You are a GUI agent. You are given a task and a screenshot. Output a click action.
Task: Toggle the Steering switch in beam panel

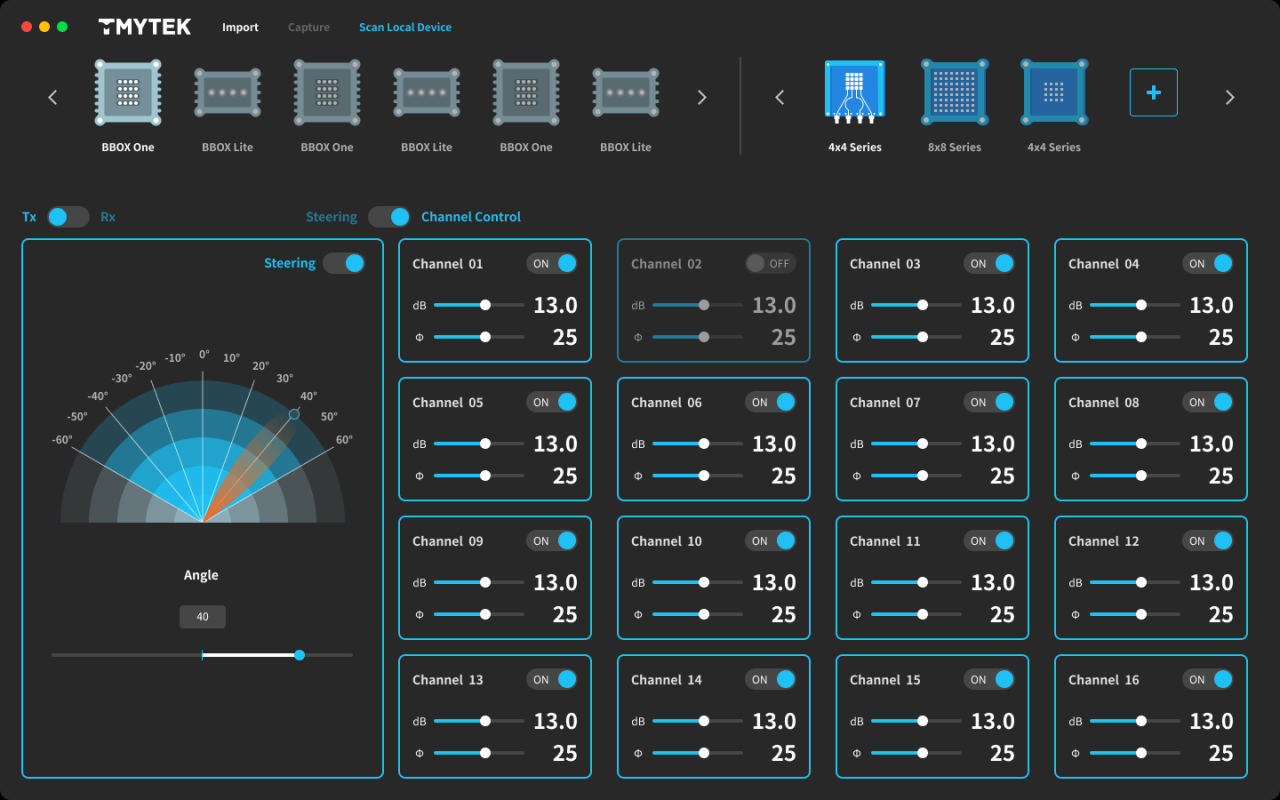click(x=344, y=263)
